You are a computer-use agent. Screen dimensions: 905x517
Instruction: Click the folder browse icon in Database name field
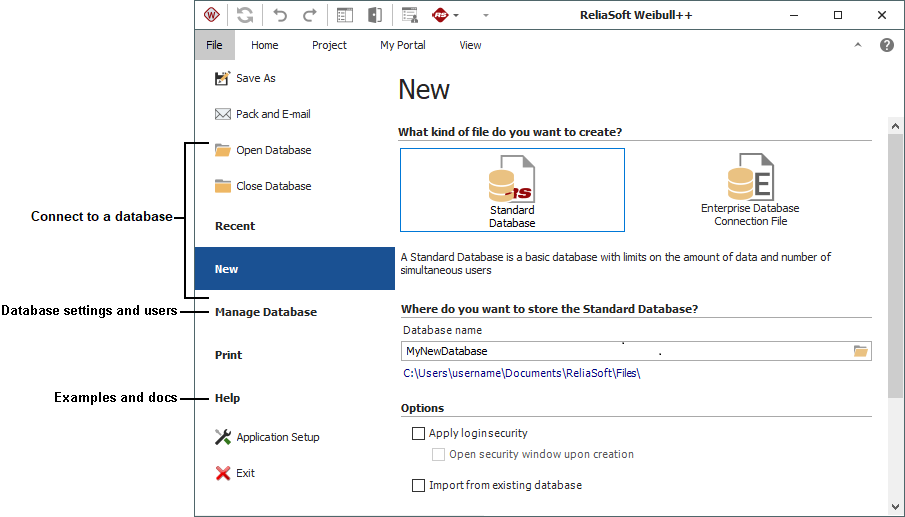point(860,351)
